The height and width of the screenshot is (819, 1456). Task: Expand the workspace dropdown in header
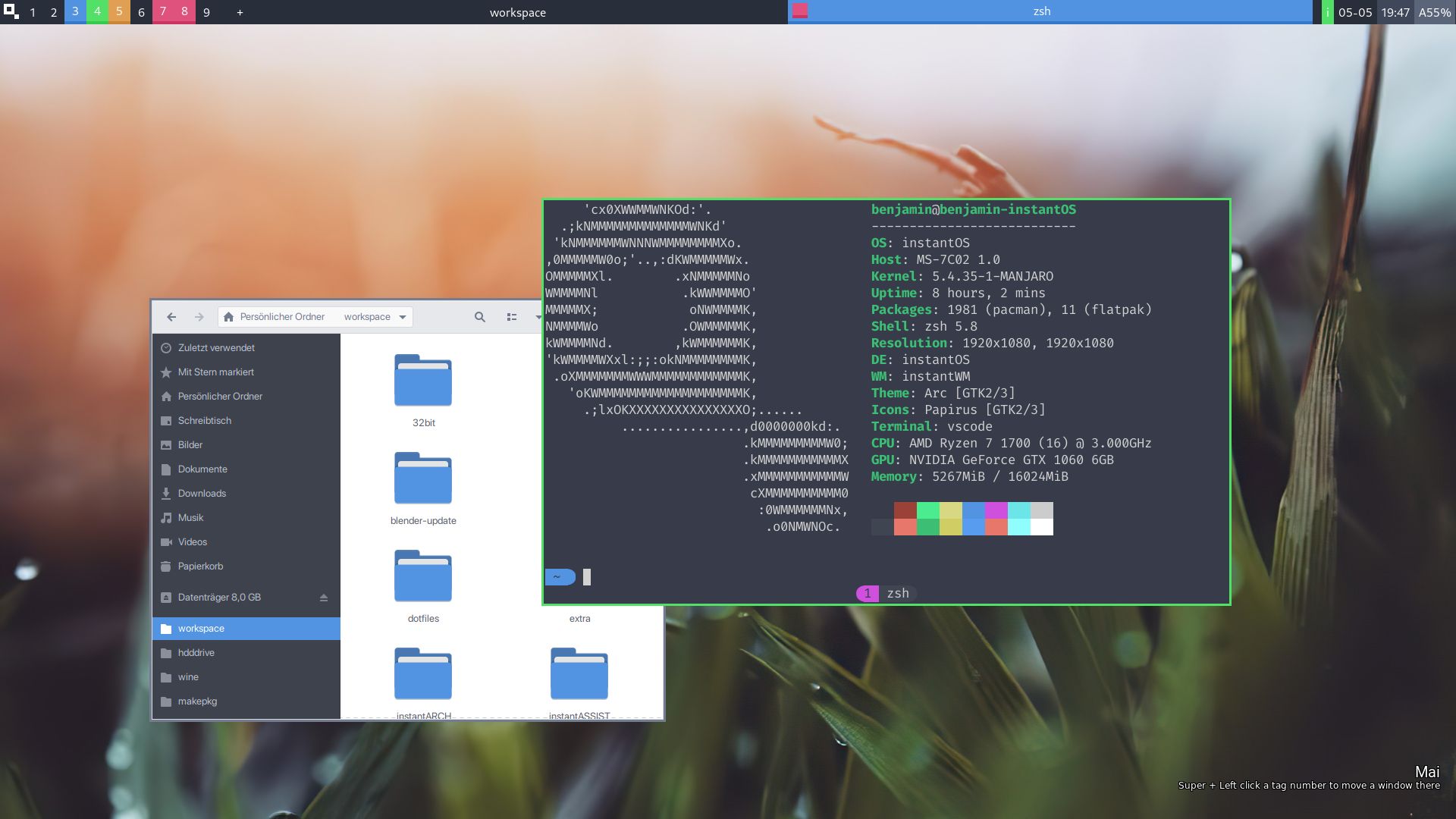[x=401, y=316]
